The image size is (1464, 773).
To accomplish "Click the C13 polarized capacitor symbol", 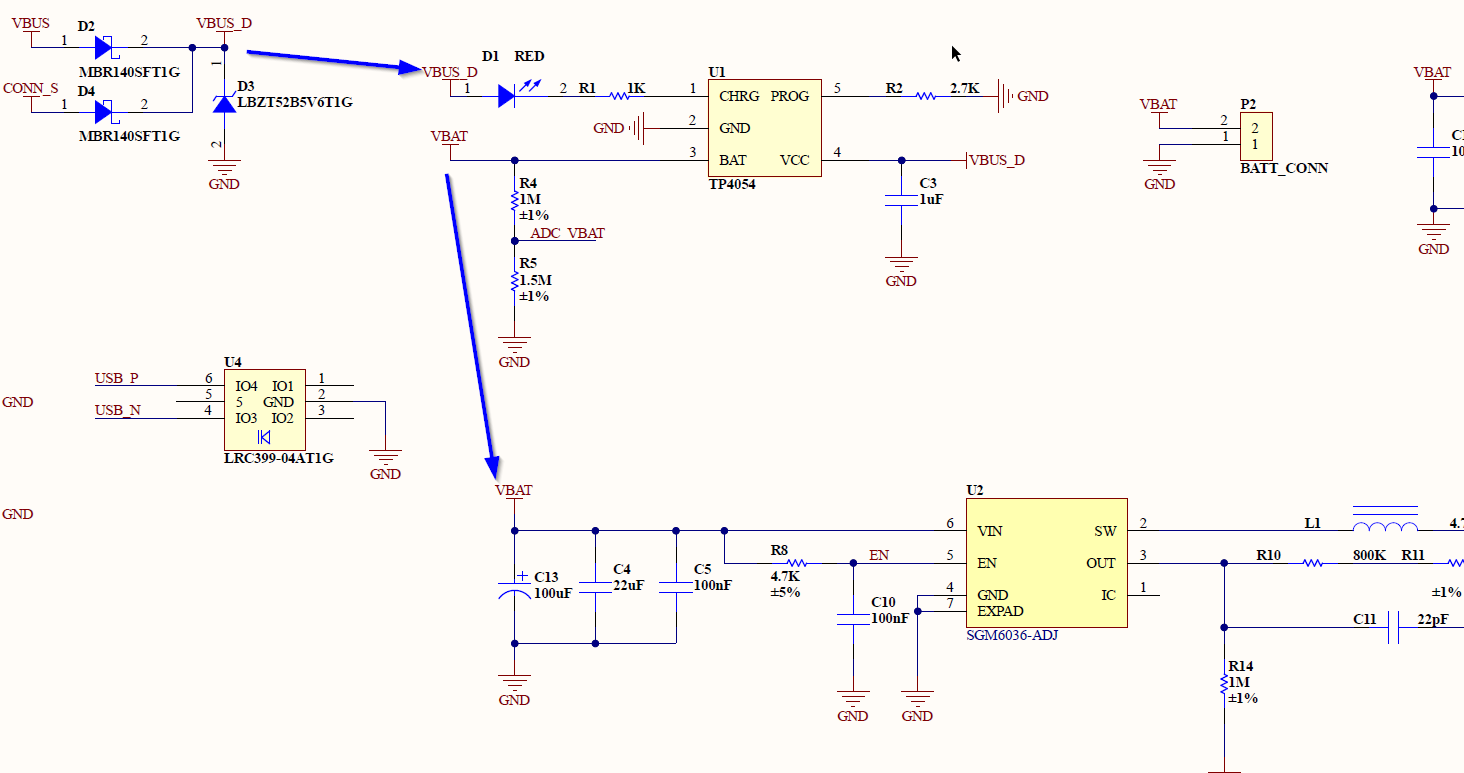I will 515,586.
